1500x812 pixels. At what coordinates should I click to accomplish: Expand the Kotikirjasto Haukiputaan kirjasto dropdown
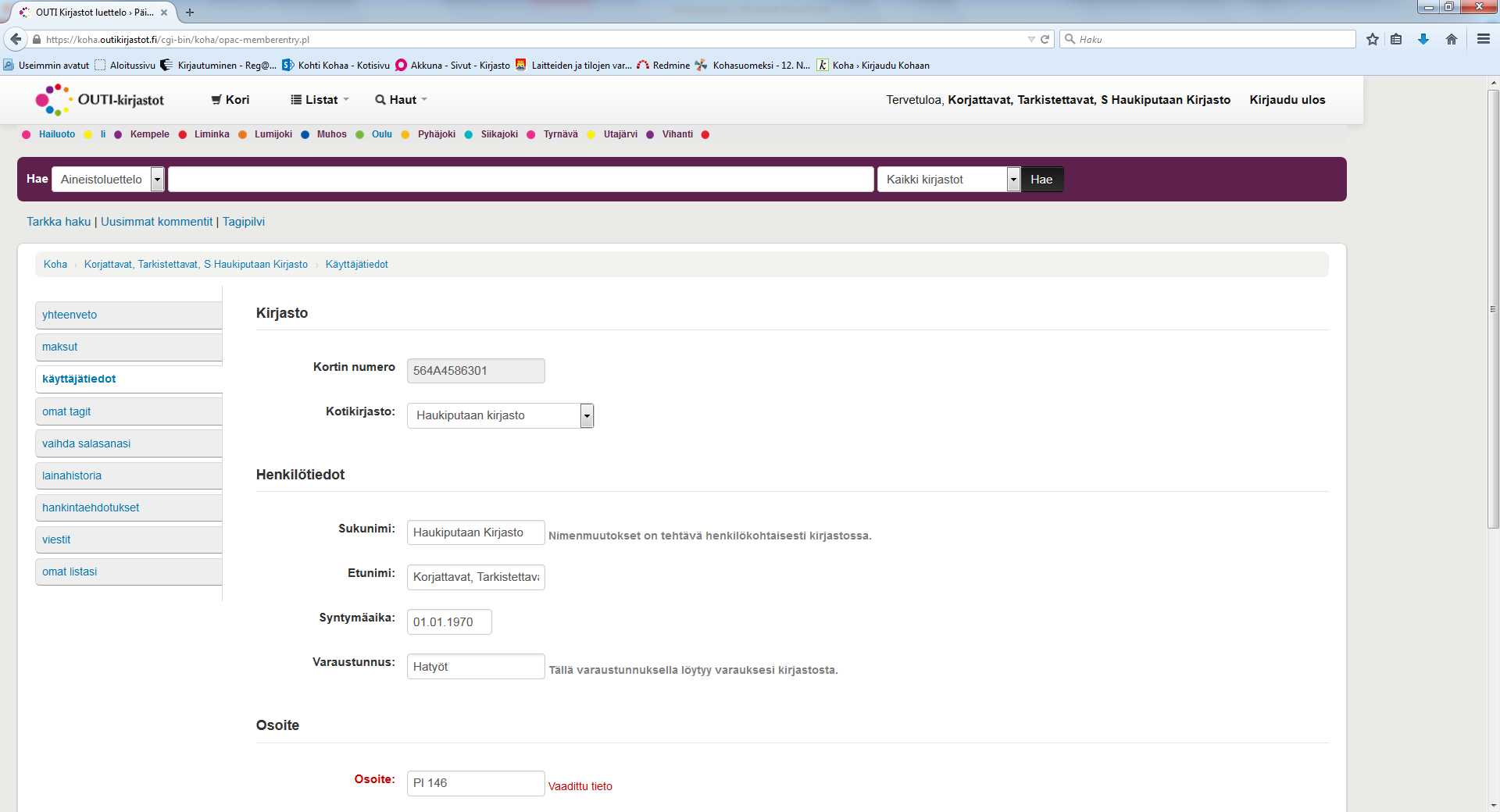point(500,415)
